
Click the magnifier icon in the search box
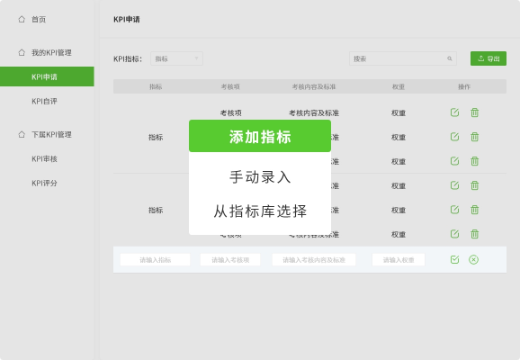449,59
